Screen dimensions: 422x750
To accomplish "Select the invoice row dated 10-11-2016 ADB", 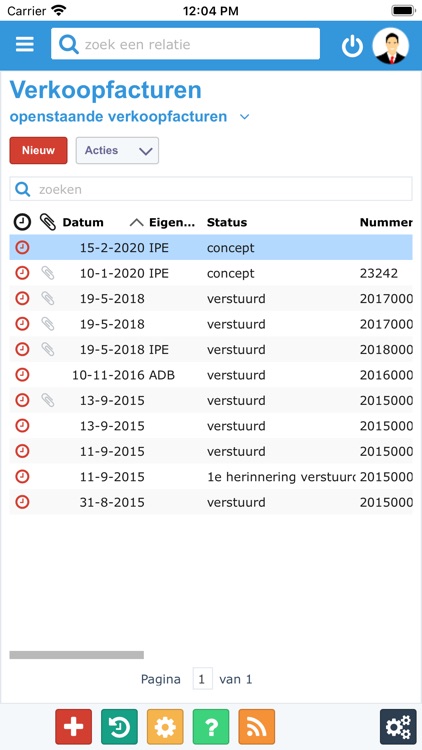I will 211,375.
